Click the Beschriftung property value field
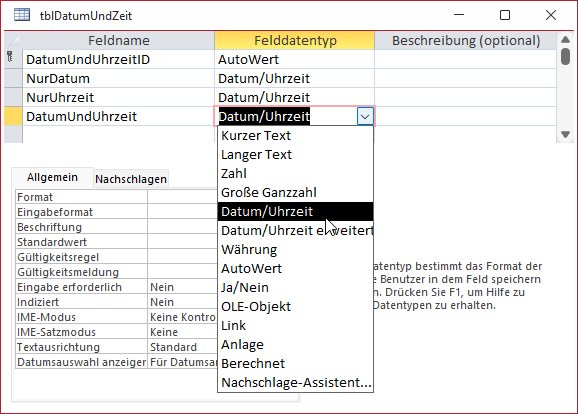Screen dimensions: 578x414 tap(183, 227)
